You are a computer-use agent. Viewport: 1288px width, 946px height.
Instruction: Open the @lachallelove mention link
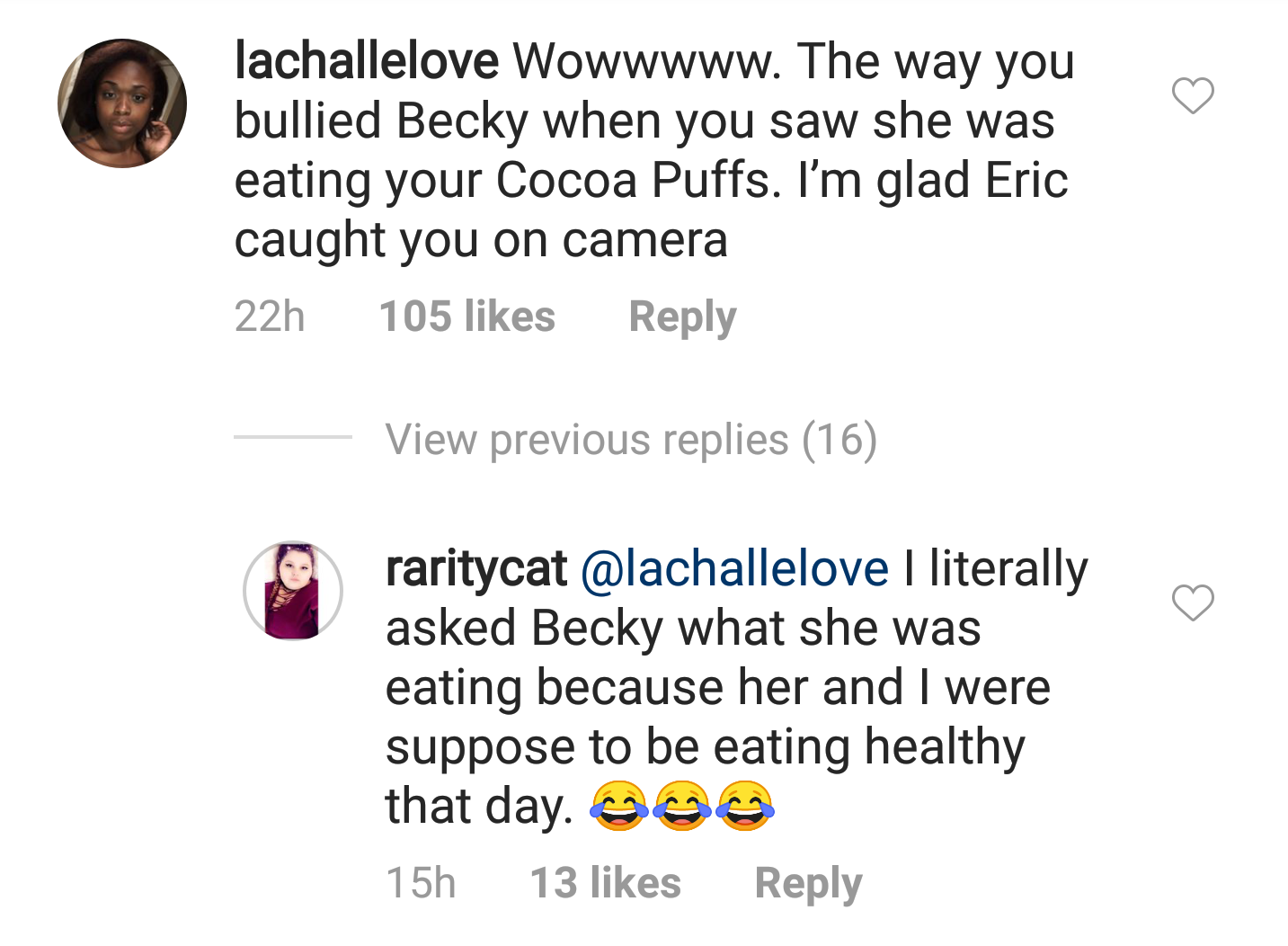tap(735, 568)
